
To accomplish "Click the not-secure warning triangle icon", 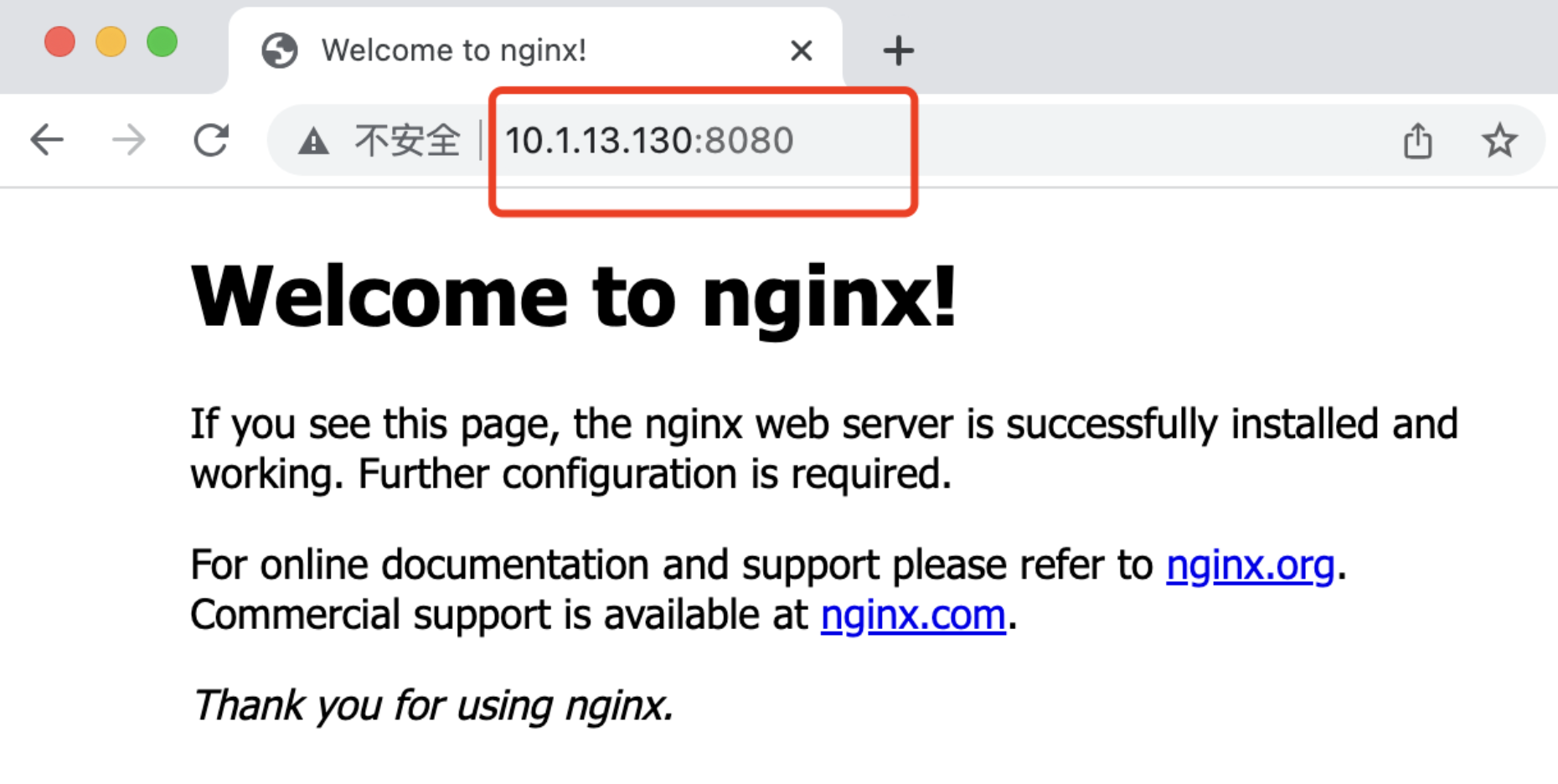I will [x=313, y=141].
